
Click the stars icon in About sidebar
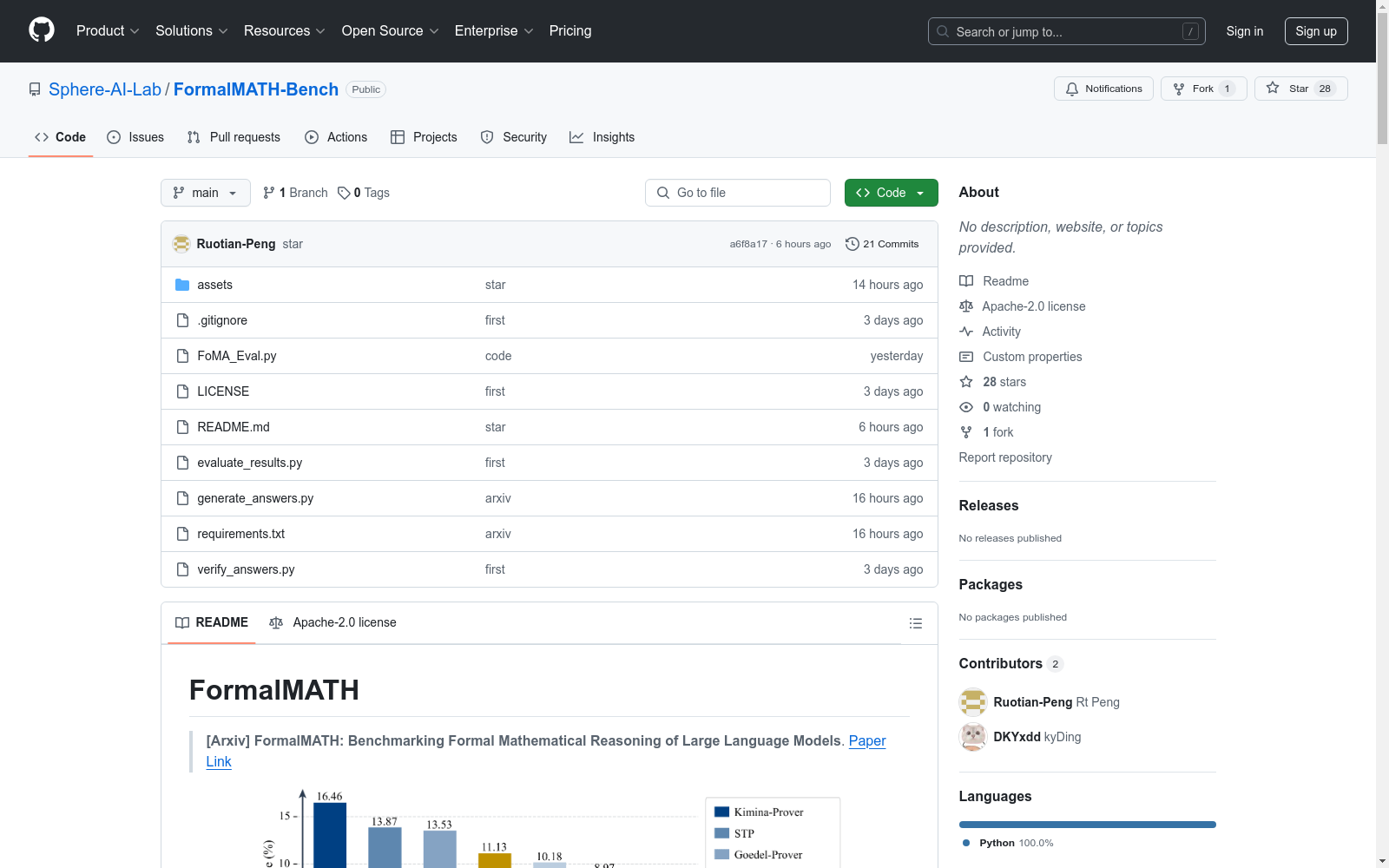(x=966, y=382)
